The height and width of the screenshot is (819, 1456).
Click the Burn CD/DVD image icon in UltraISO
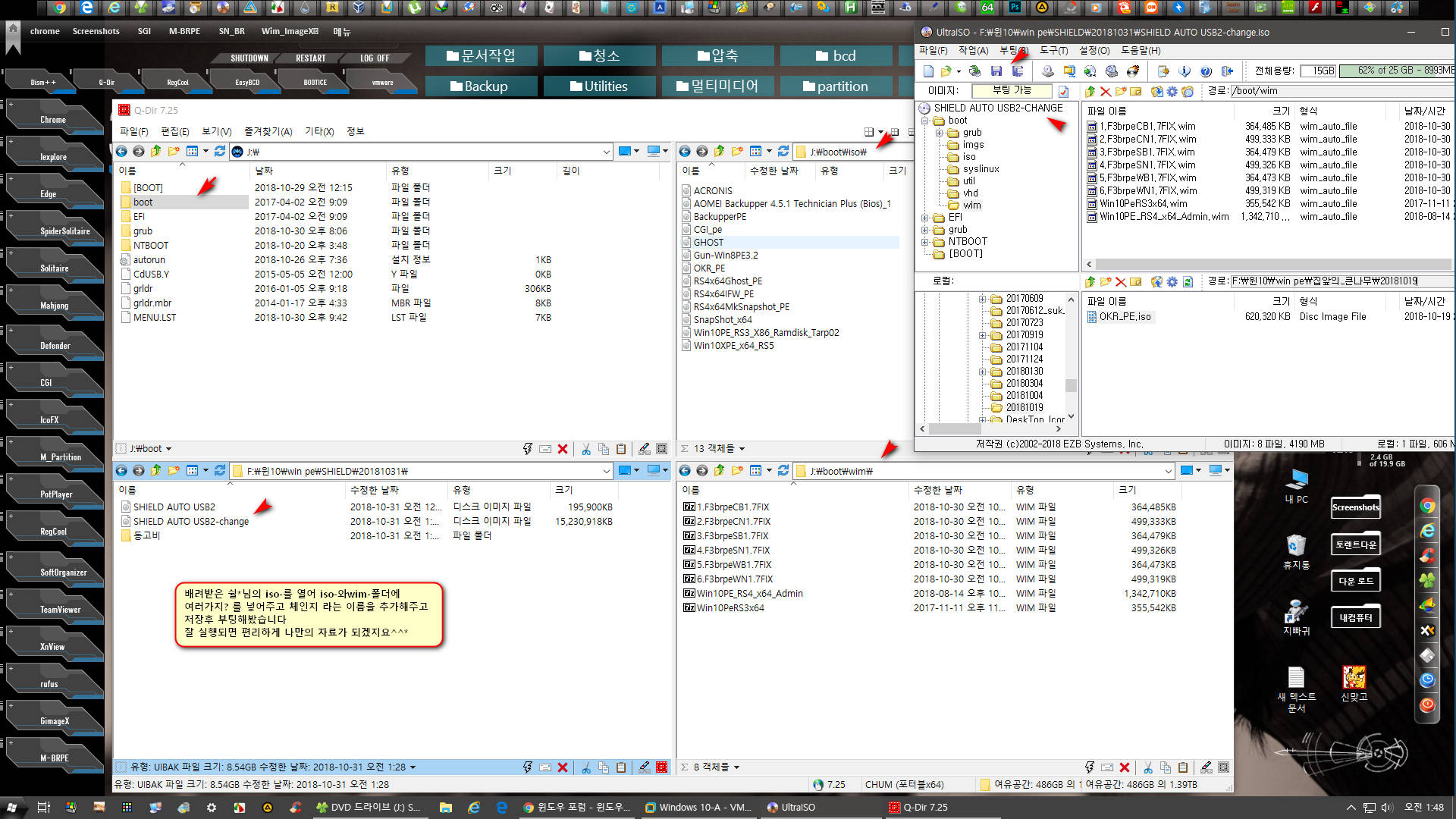coord(1133,71)
